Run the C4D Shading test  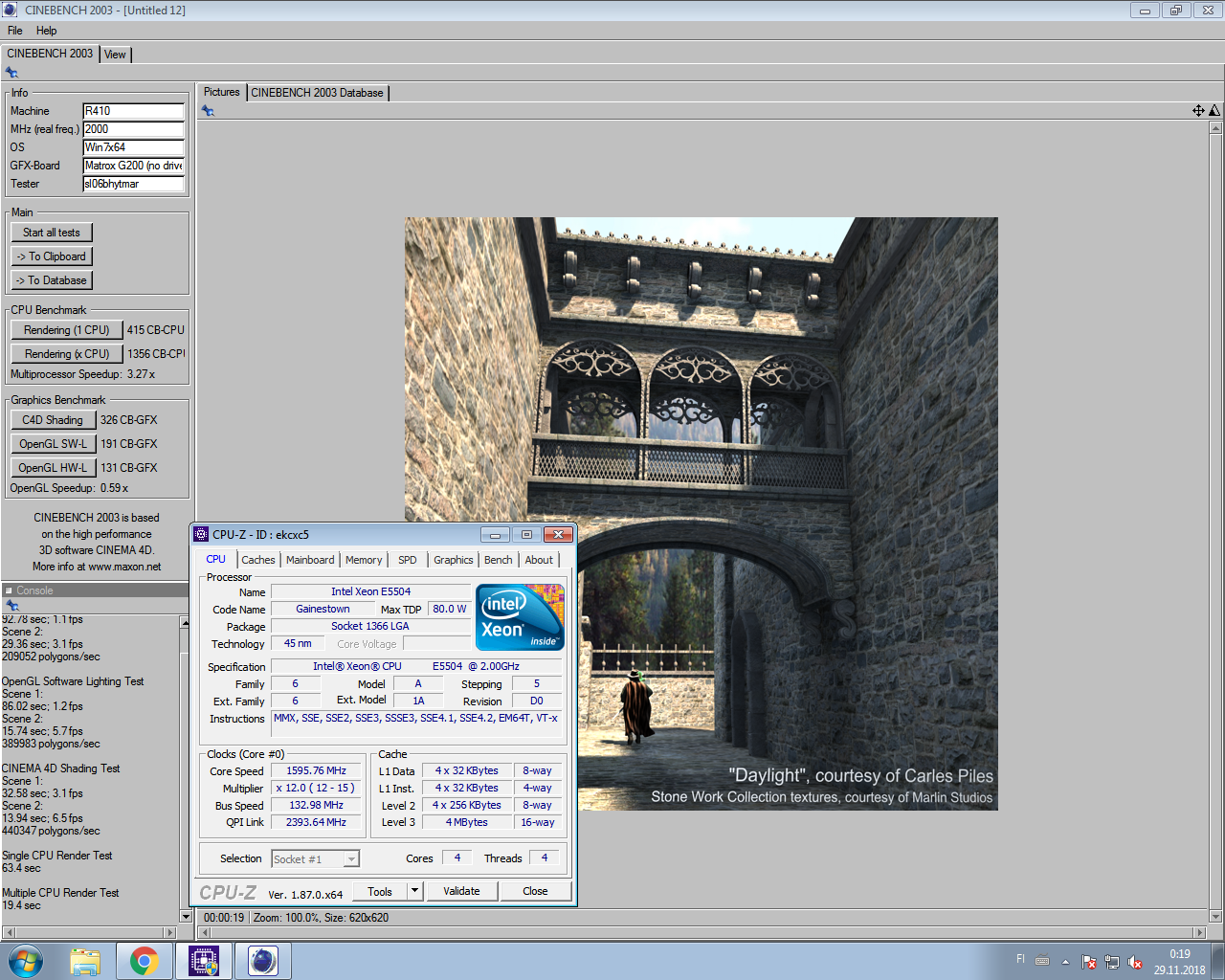pos(53,420)
